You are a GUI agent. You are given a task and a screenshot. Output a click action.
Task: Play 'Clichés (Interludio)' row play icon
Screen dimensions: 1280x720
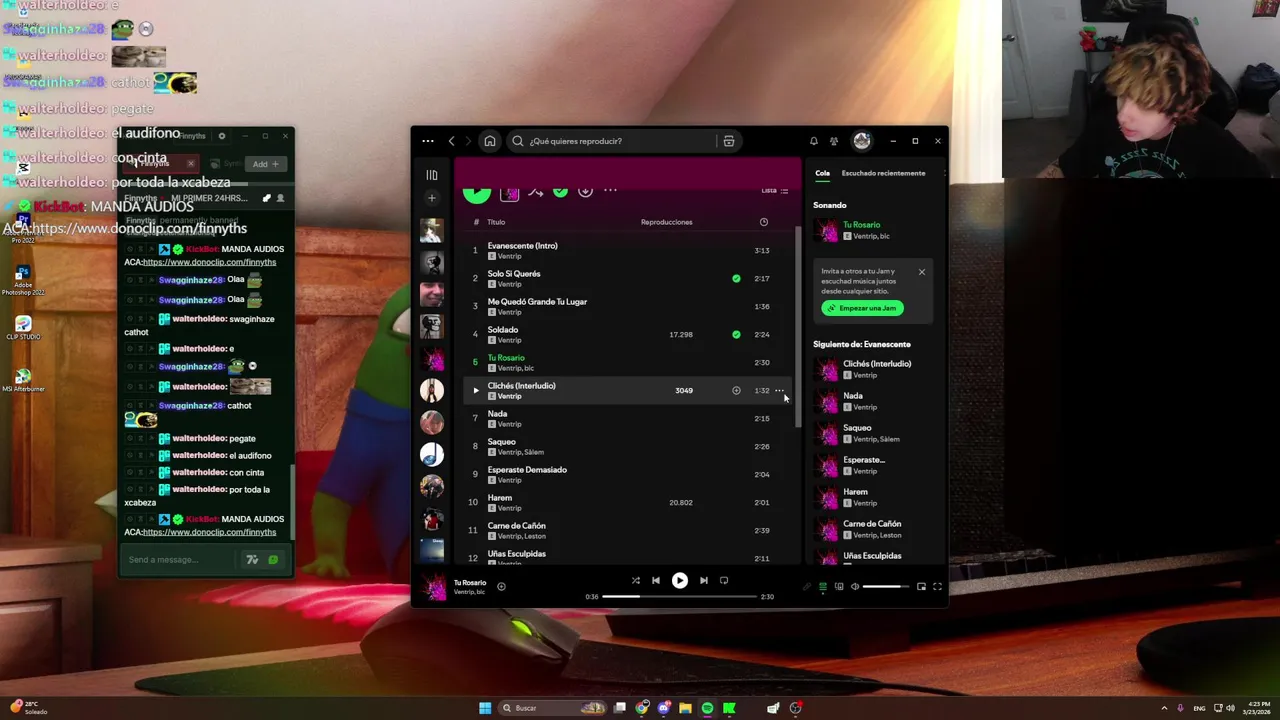click(x=475, y=390)
